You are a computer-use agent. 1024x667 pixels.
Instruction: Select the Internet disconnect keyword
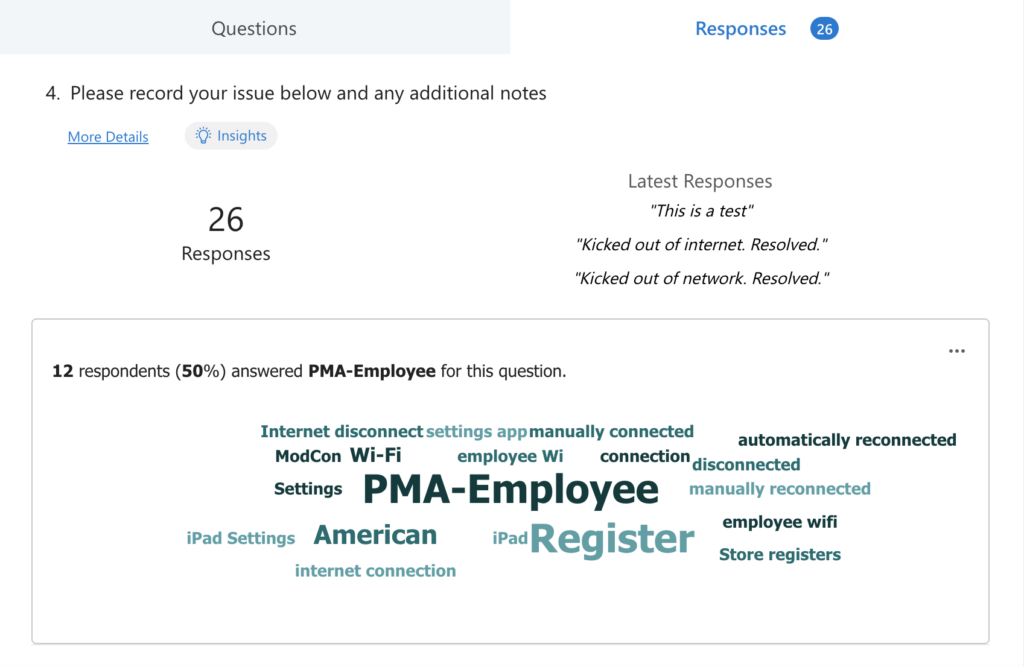(341, 432)
